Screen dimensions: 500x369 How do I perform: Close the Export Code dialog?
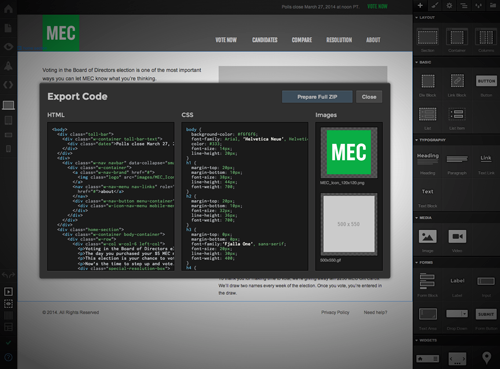click(x=369, y=97)
